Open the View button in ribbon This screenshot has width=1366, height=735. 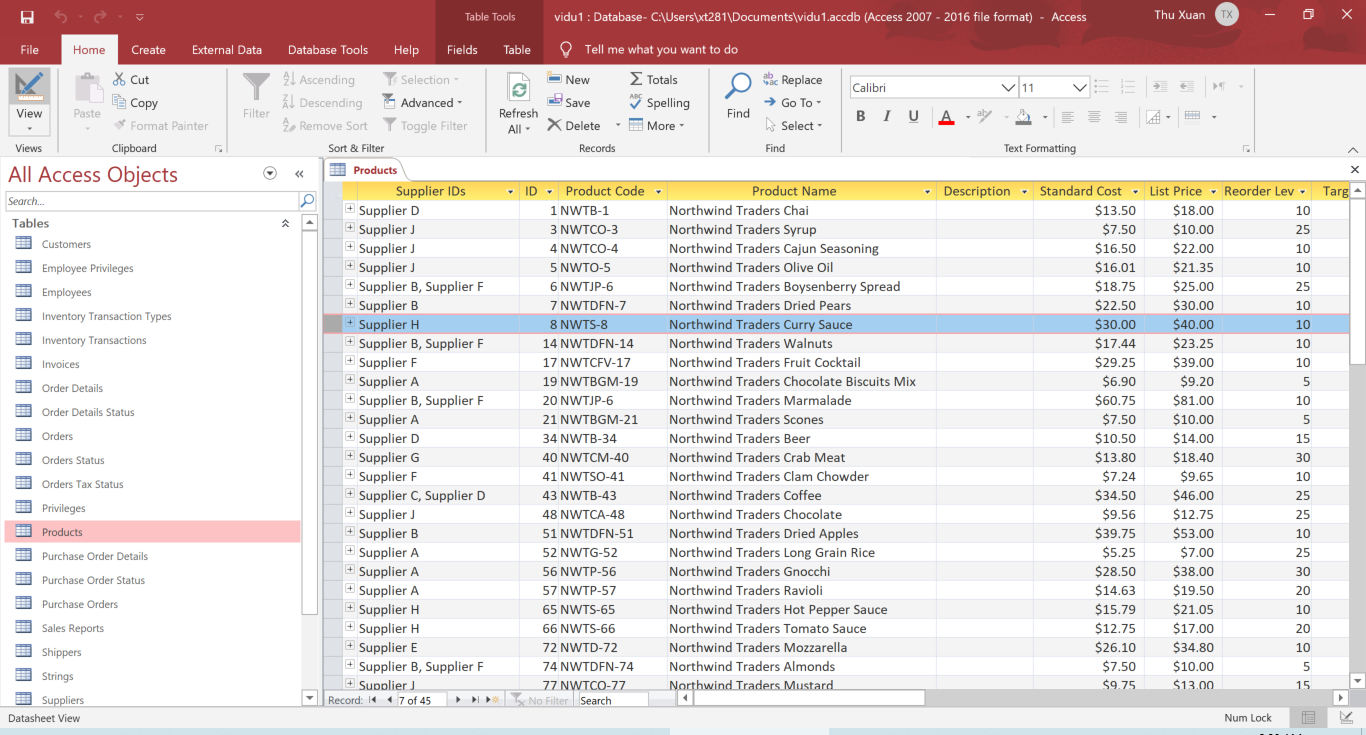tap(29, 103)
